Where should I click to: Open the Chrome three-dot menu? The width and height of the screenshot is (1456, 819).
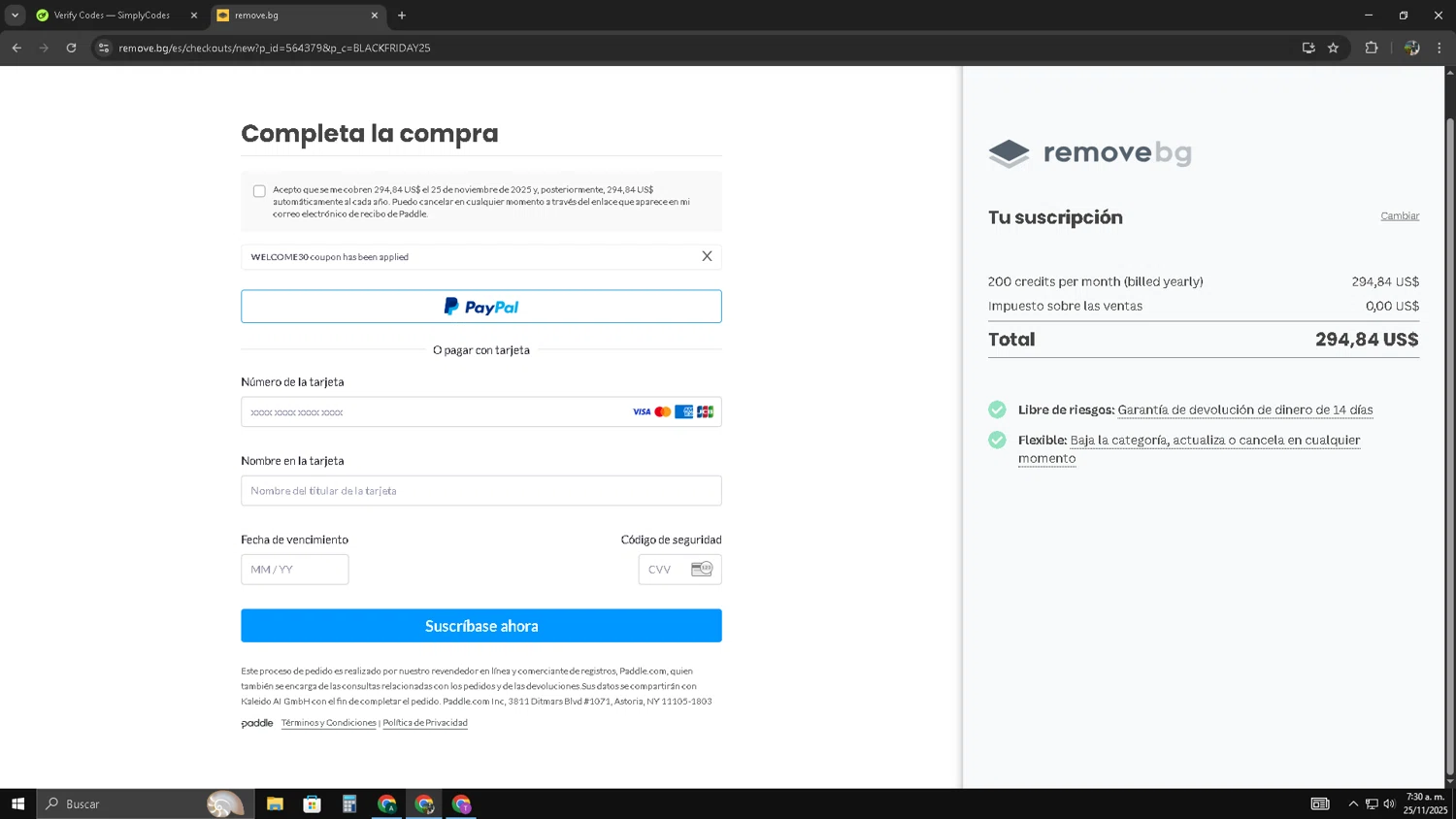coord(1439,48)
